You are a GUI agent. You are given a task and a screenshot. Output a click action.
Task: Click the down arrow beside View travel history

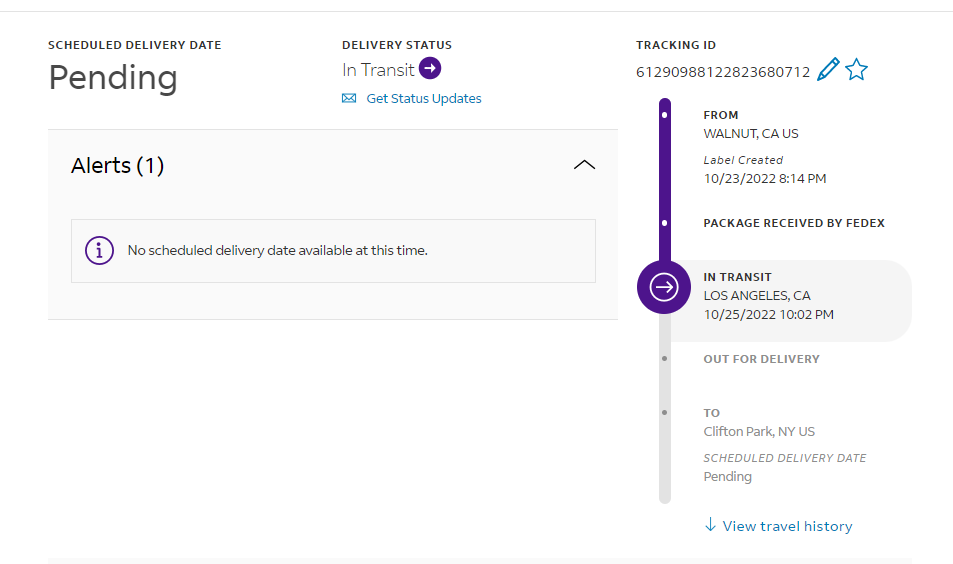pyautogui.click(x=710, y=525)
